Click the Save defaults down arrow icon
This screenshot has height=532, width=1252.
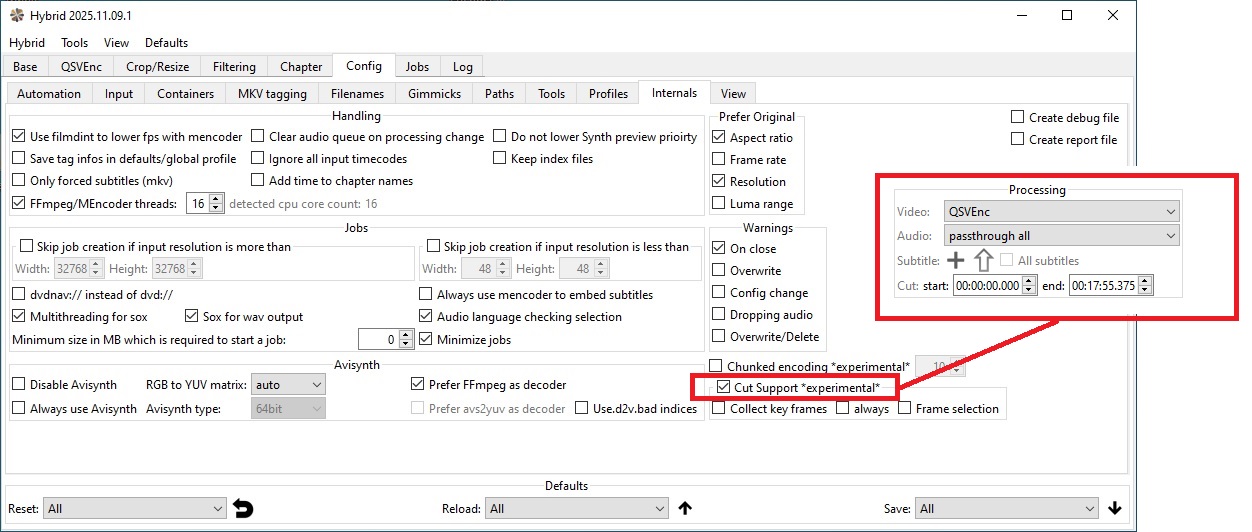tap(1115, 508)
